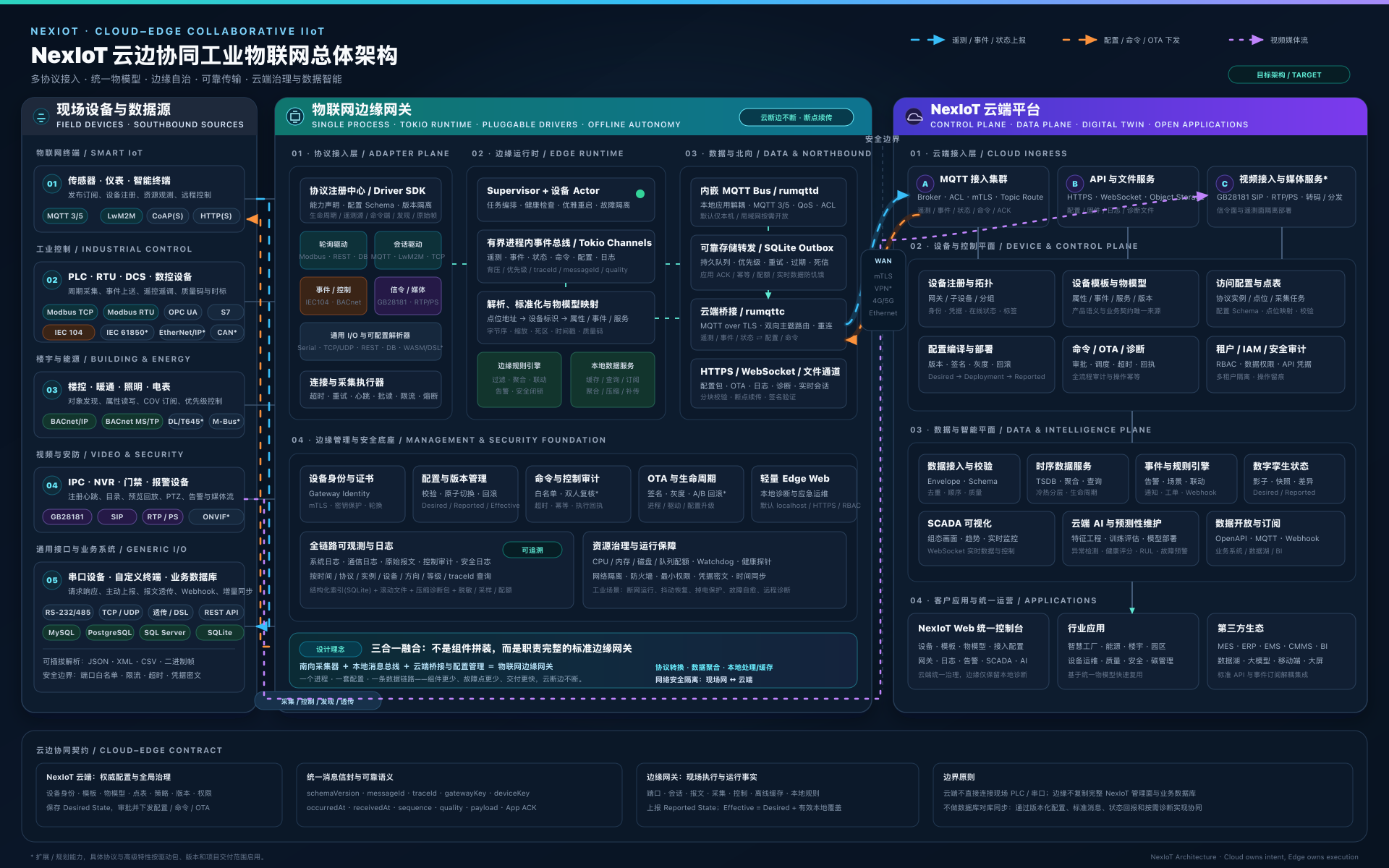Click the blue telemetry legend arrow
Screen dimensions: 1389x868
[x=928, y=40]
